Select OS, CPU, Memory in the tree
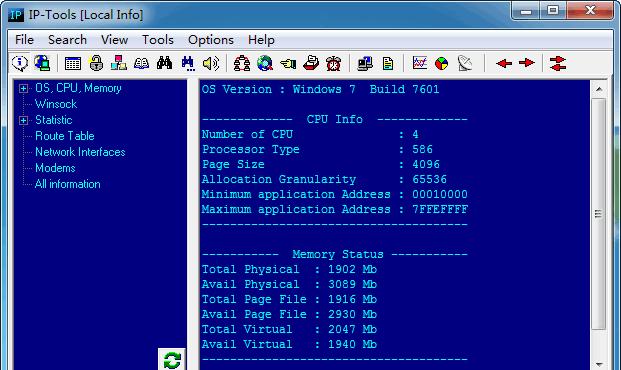 [78, 88]
